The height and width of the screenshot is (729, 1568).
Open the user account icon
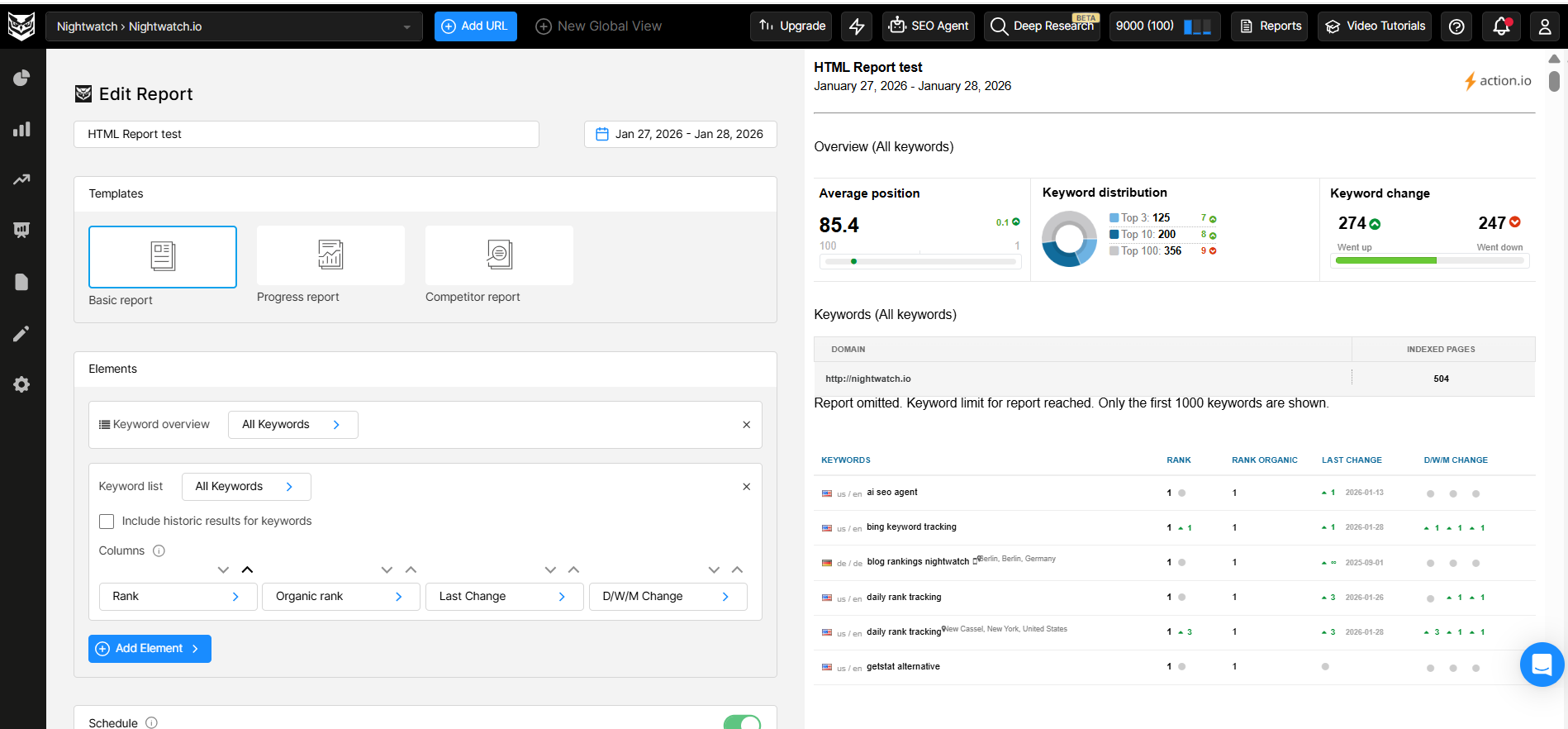pos(1545,26)
